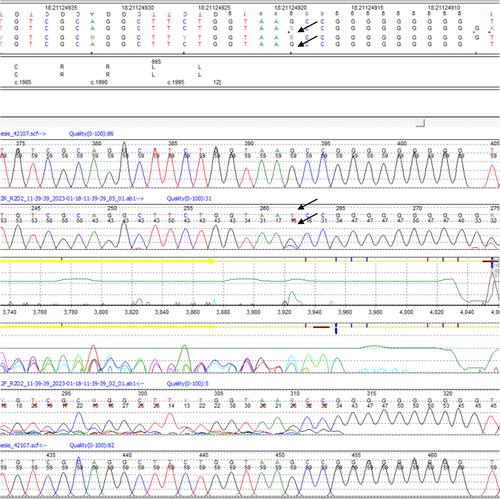Click base position 400 in the top reference trace
500x499 pixels.
click(402, 143)
